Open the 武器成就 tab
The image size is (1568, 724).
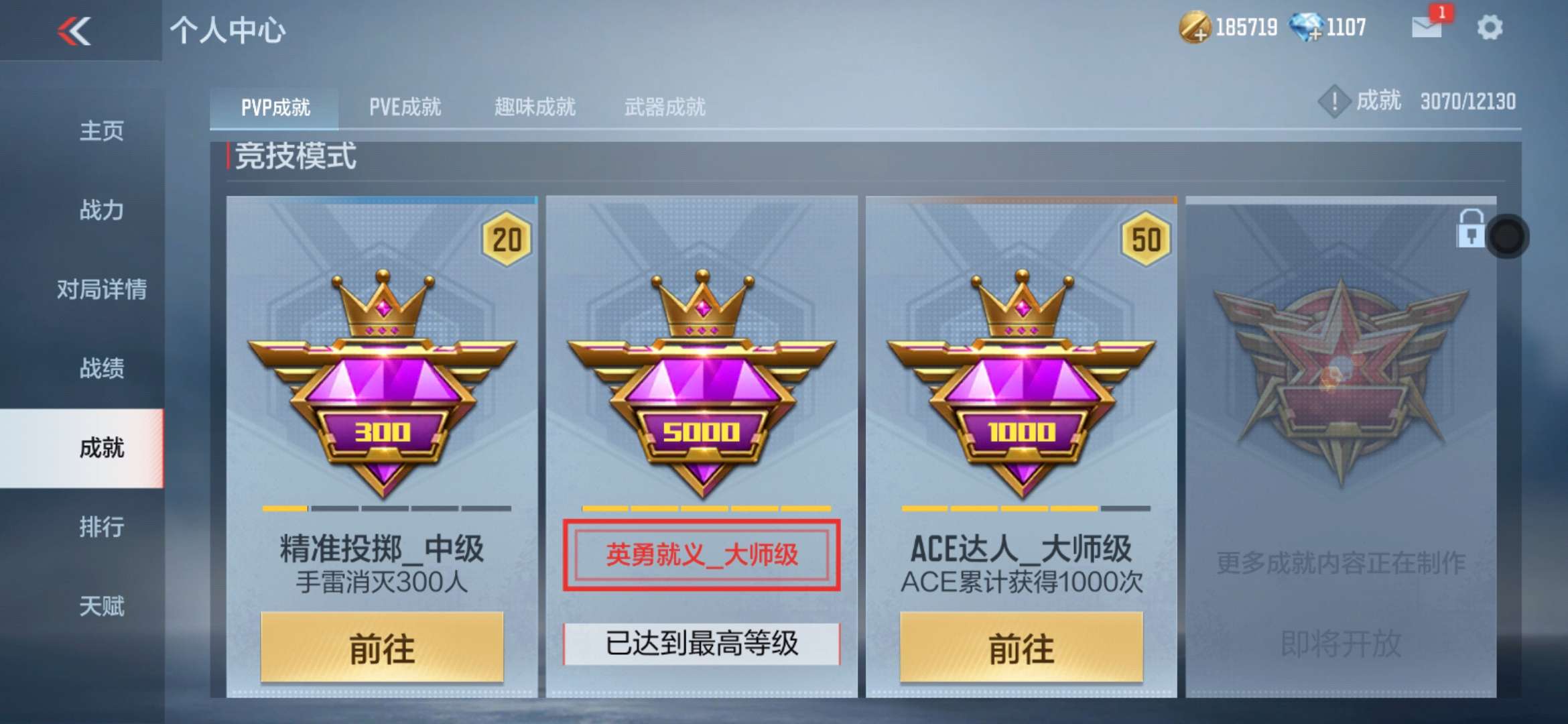(665, 107)
